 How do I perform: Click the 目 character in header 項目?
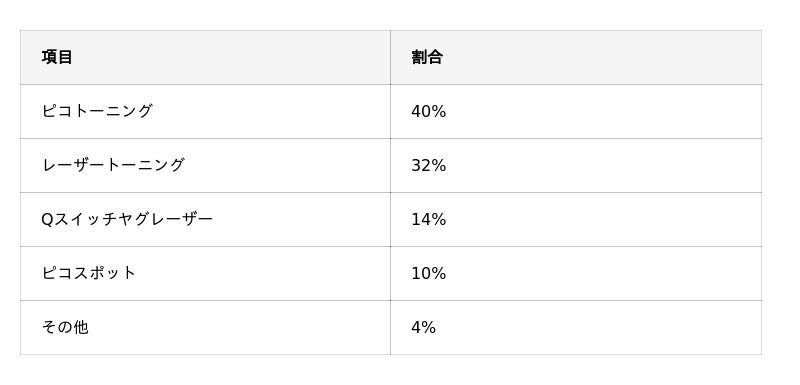click(x=65, y=57)
